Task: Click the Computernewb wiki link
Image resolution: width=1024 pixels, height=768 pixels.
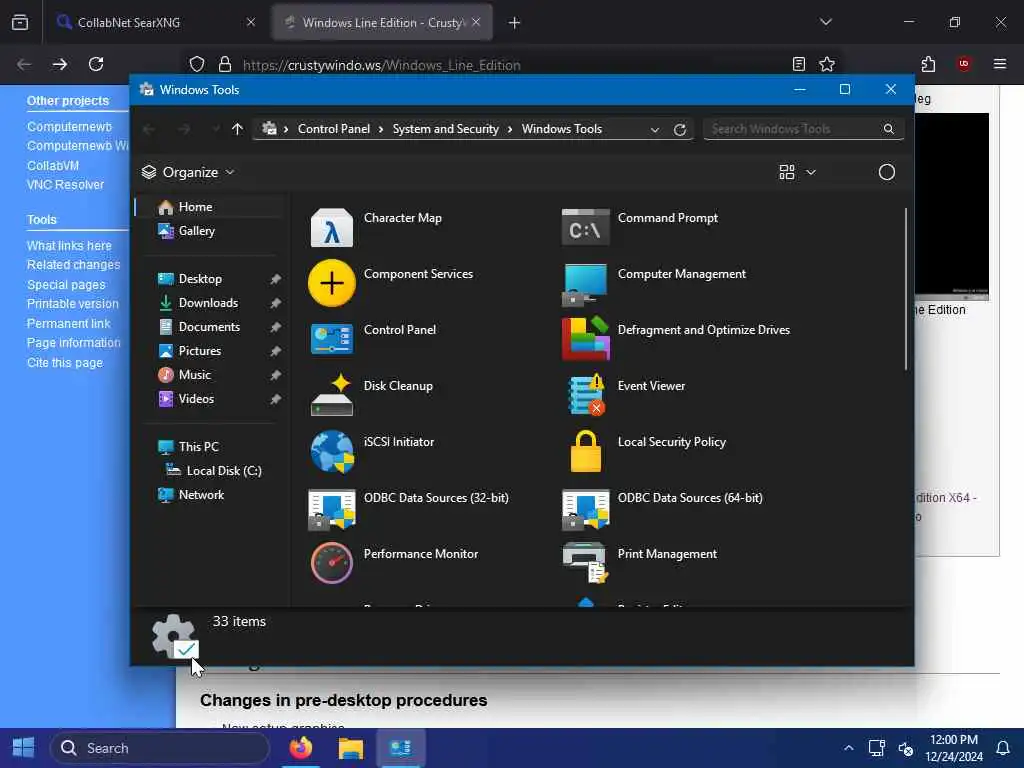Action: [x=78, y=146]
